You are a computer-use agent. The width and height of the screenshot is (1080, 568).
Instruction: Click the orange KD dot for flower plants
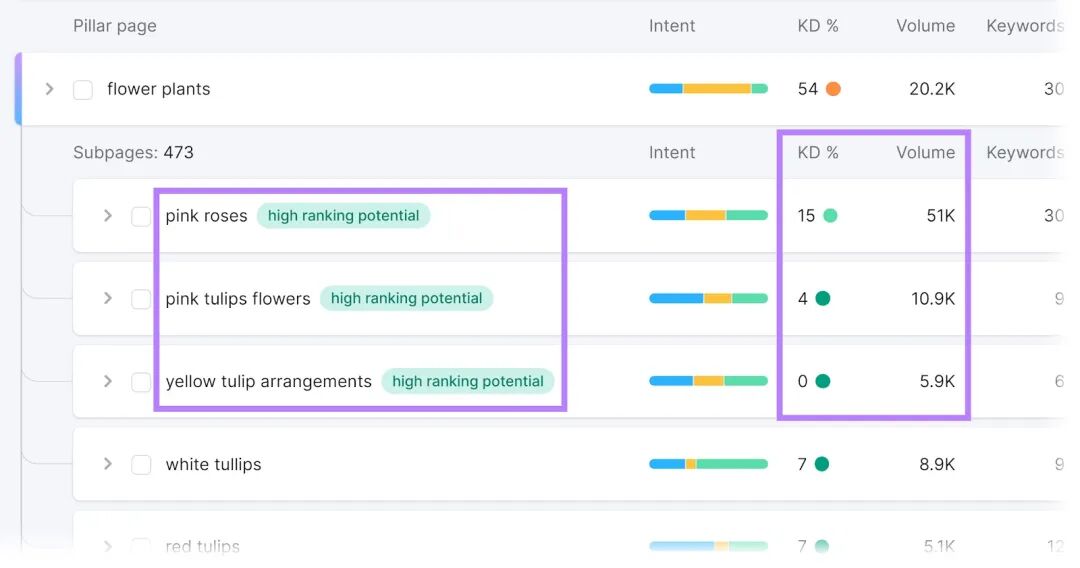(833, 89)
